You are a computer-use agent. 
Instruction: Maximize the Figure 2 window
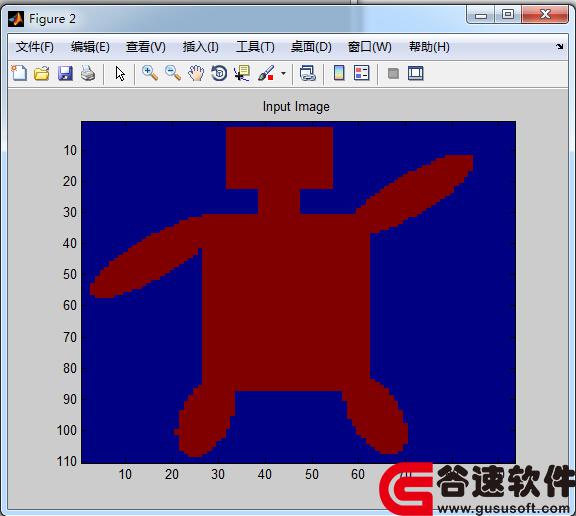click(508, 15)
